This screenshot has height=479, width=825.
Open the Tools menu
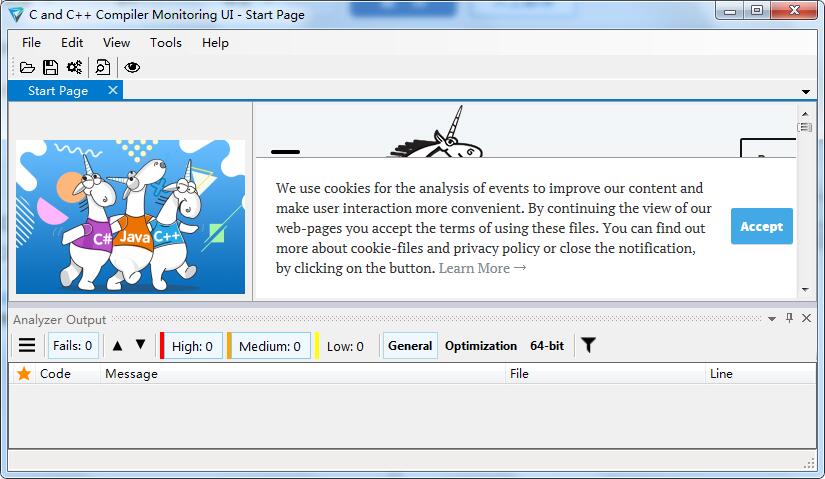tap(166, 43)
